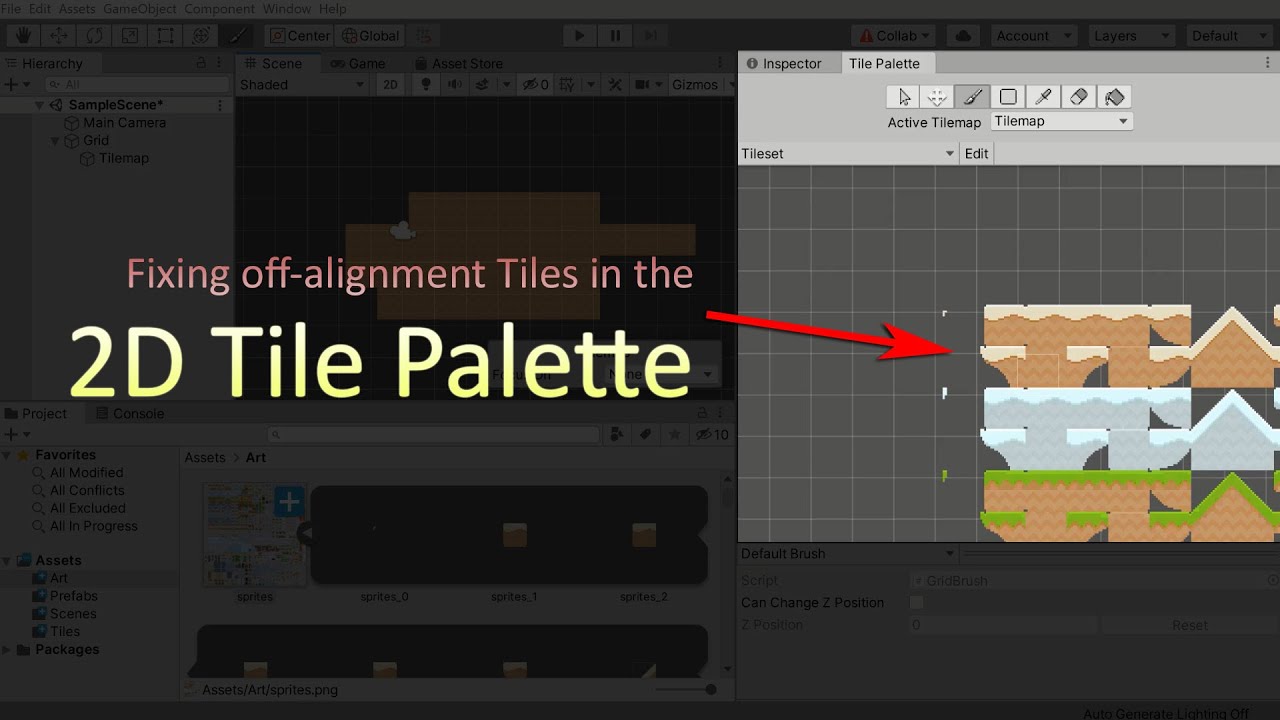Select the Rotate tool in main toolbar
Image resolution: width=1280 pixels, height=720 pixels.
(x=94, y=36)
